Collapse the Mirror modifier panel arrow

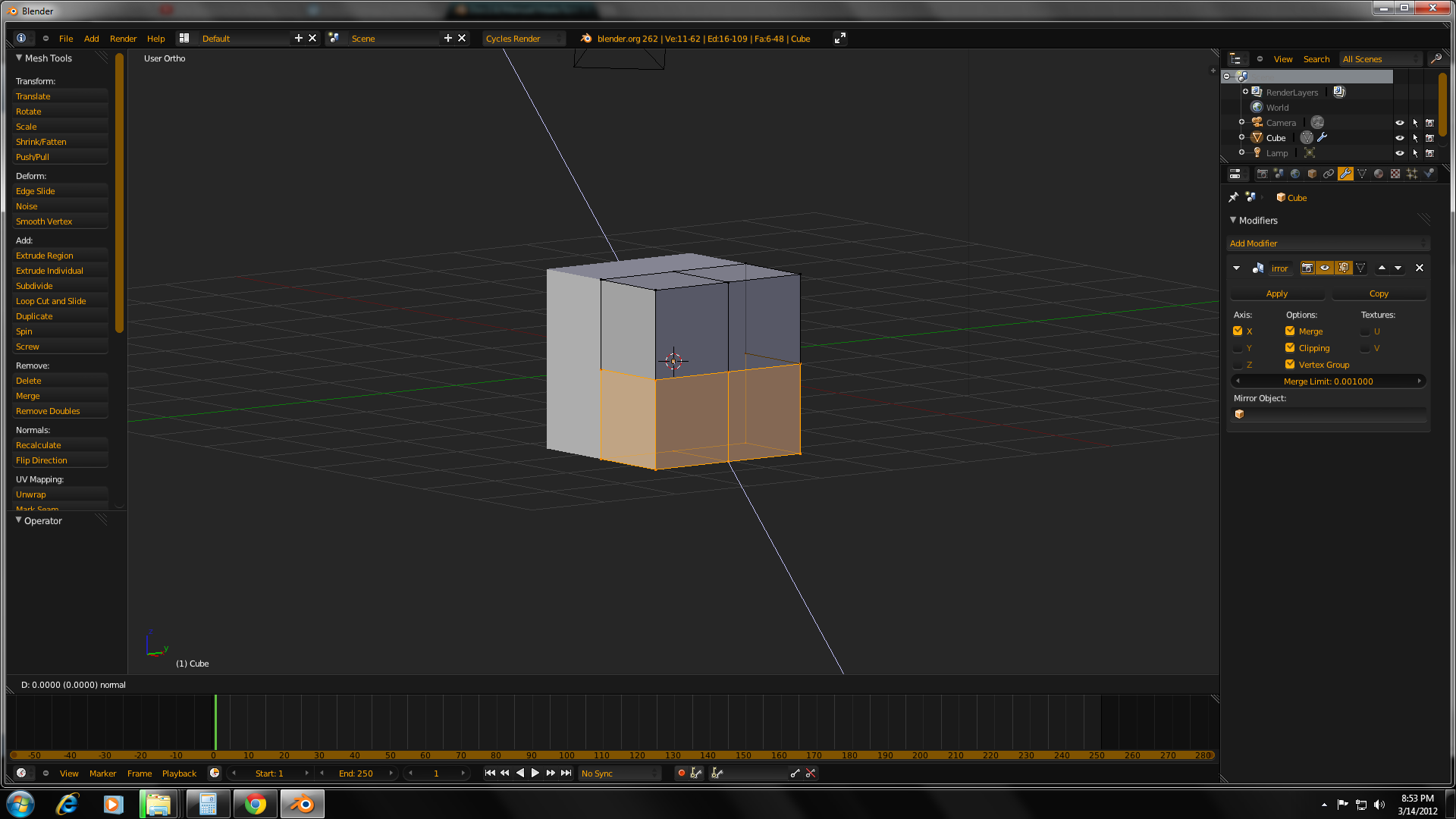coord(1237,268)
